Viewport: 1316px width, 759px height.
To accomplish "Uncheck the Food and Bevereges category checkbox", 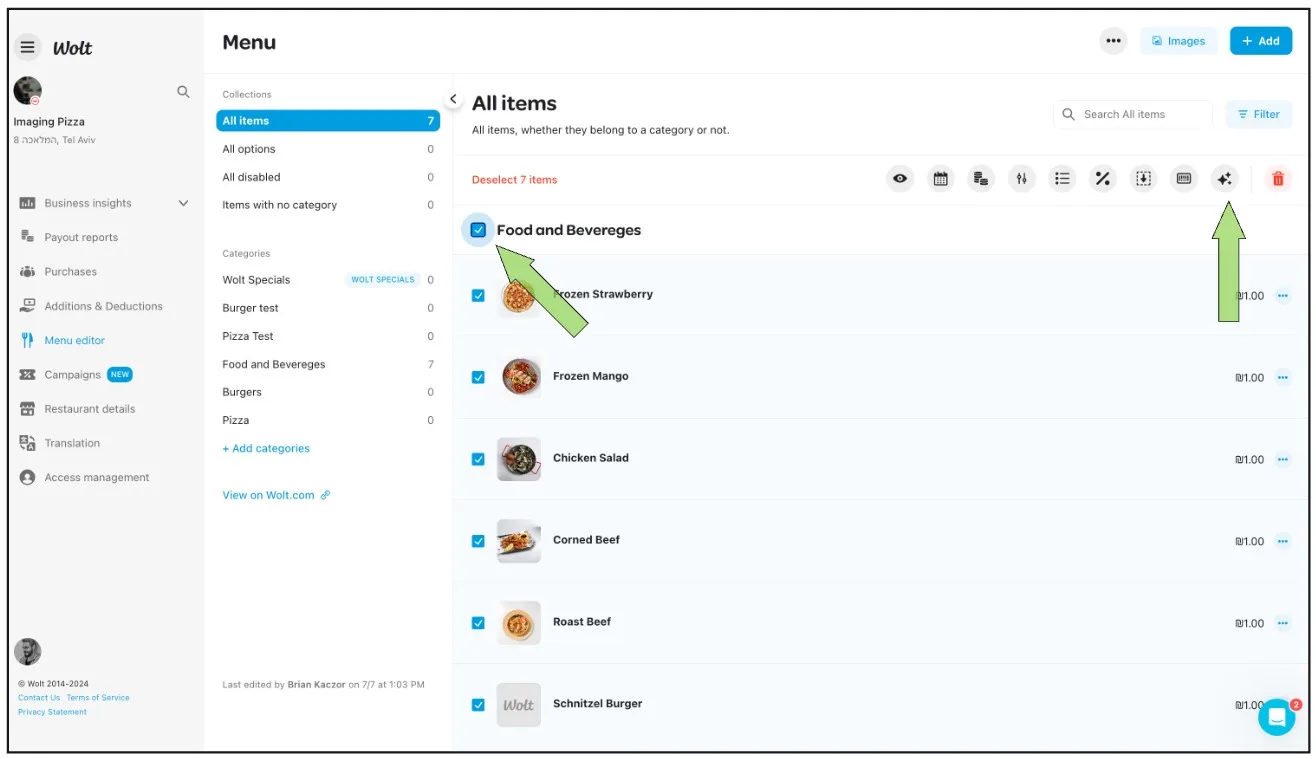I will 478,230.
